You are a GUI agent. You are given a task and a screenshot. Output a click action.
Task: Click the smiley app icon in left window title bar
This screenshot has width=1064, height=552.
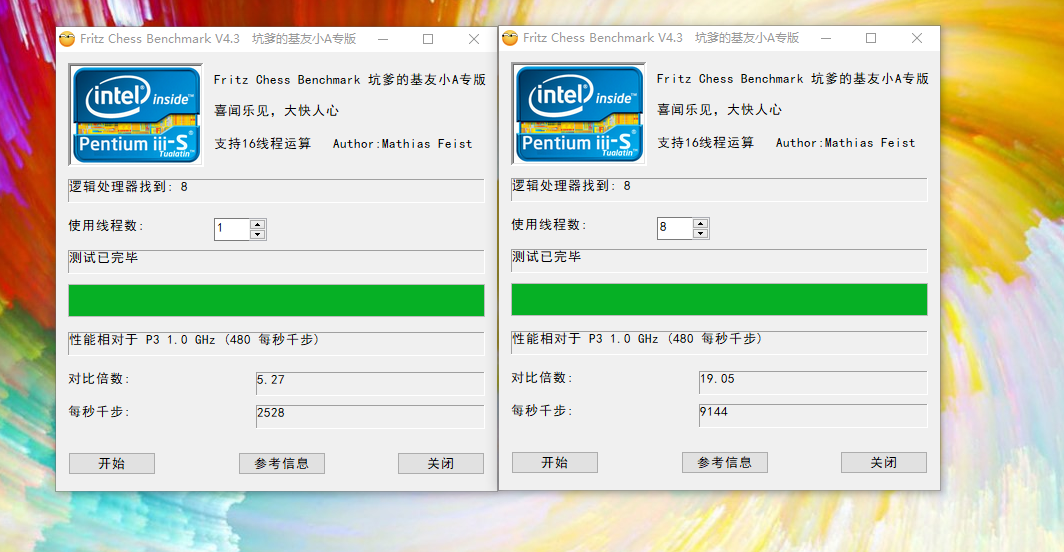66,39
